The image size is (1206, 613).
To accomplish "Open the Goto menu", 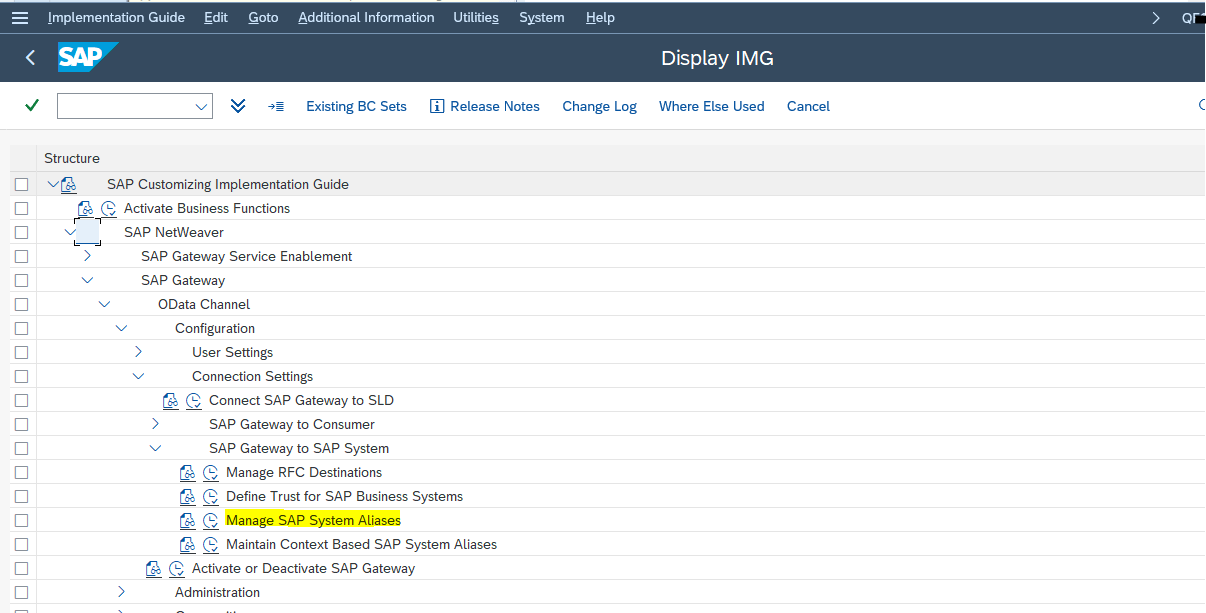I will tap(263, 17).
